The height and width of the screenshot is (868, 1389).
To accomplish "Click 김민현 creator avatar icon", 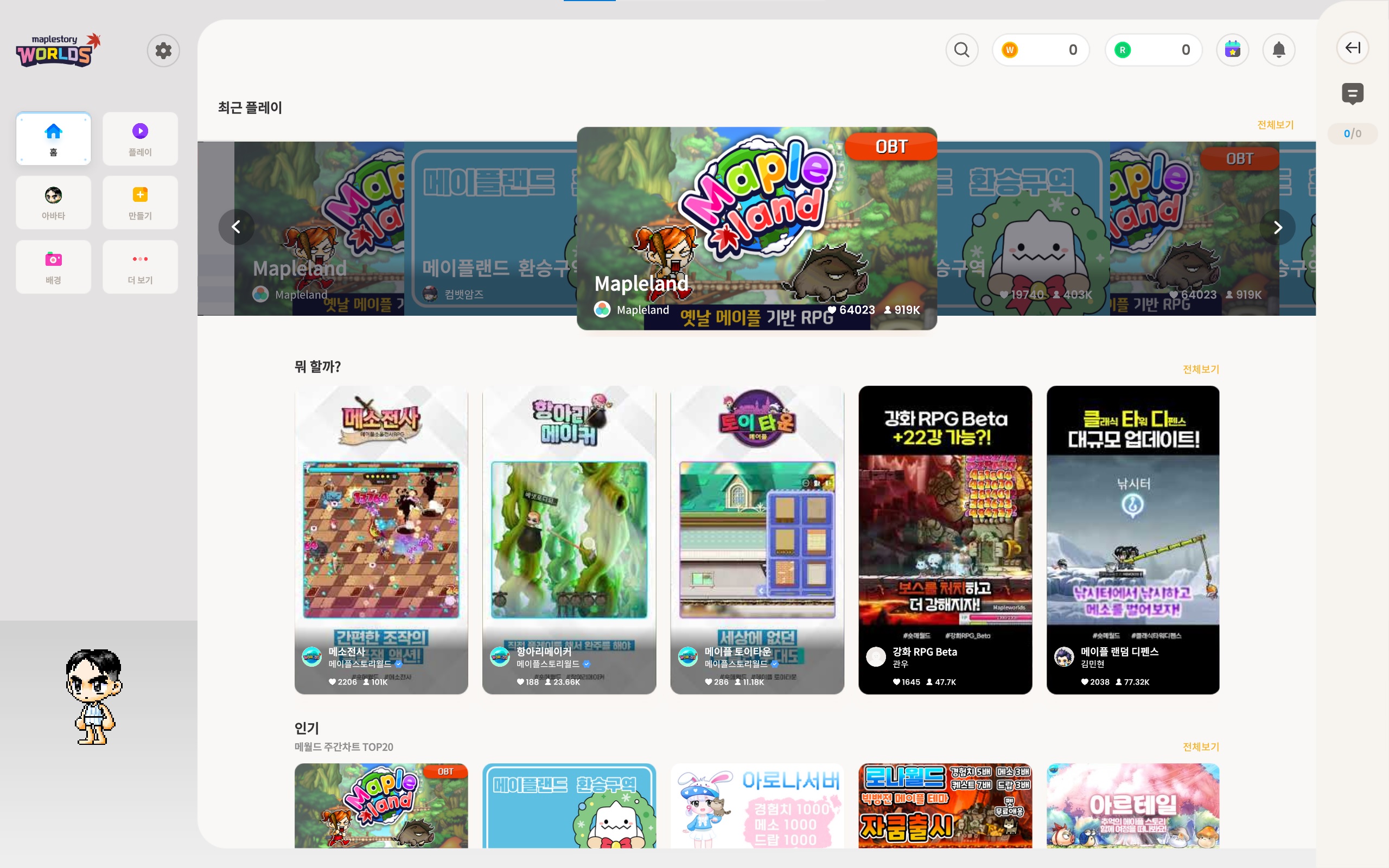I will [x=1064, y=657].
